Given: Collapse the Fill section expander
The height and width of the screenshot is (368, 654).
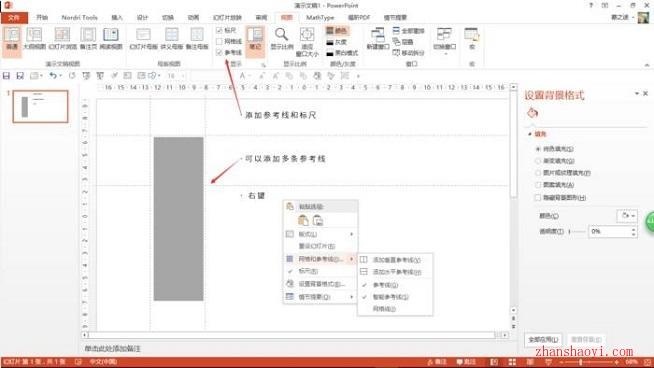Looking at the screenshot, I should point(530,134).
